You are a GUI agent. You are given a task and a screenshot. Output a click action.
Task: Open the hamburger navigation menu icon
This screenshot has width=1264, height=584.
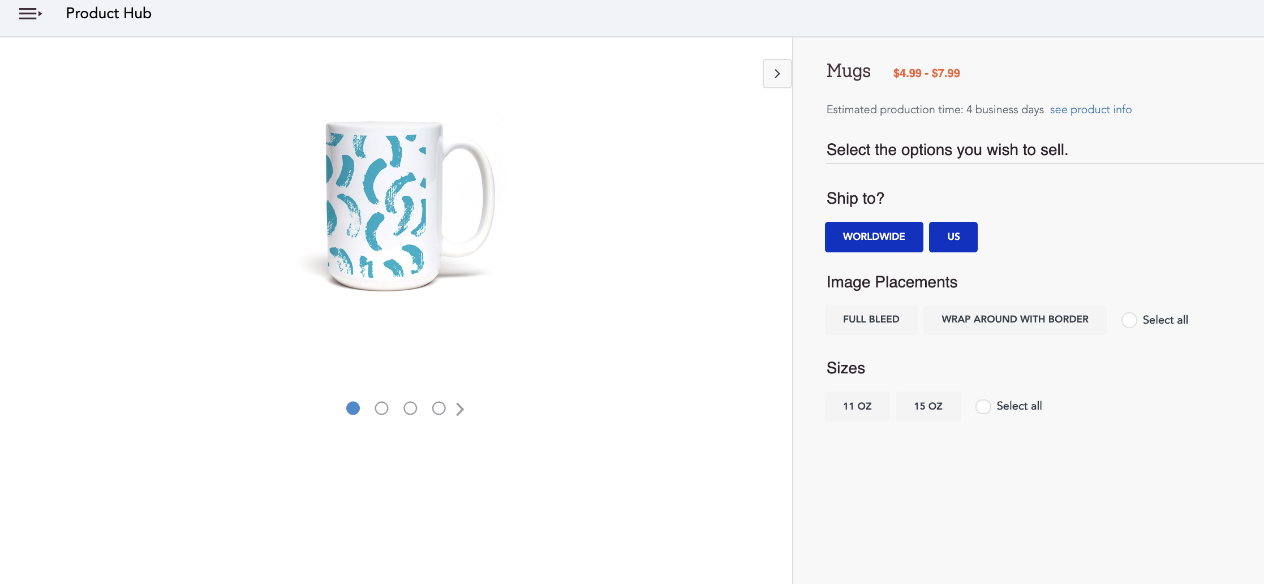pyautogui.click(x=30, y=14)
